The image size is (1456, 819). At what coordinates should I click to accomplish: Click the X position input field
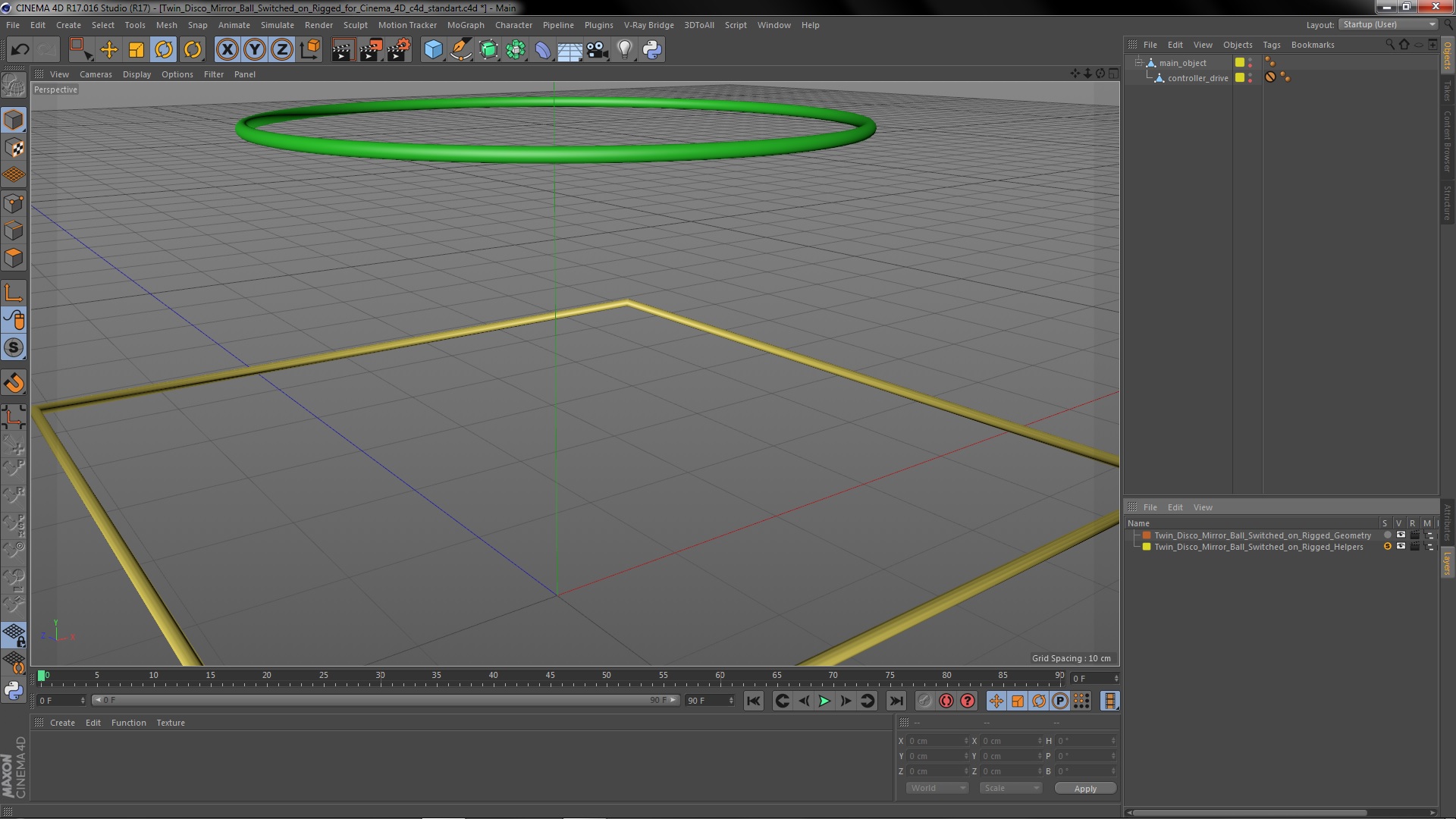click(936, 741)
